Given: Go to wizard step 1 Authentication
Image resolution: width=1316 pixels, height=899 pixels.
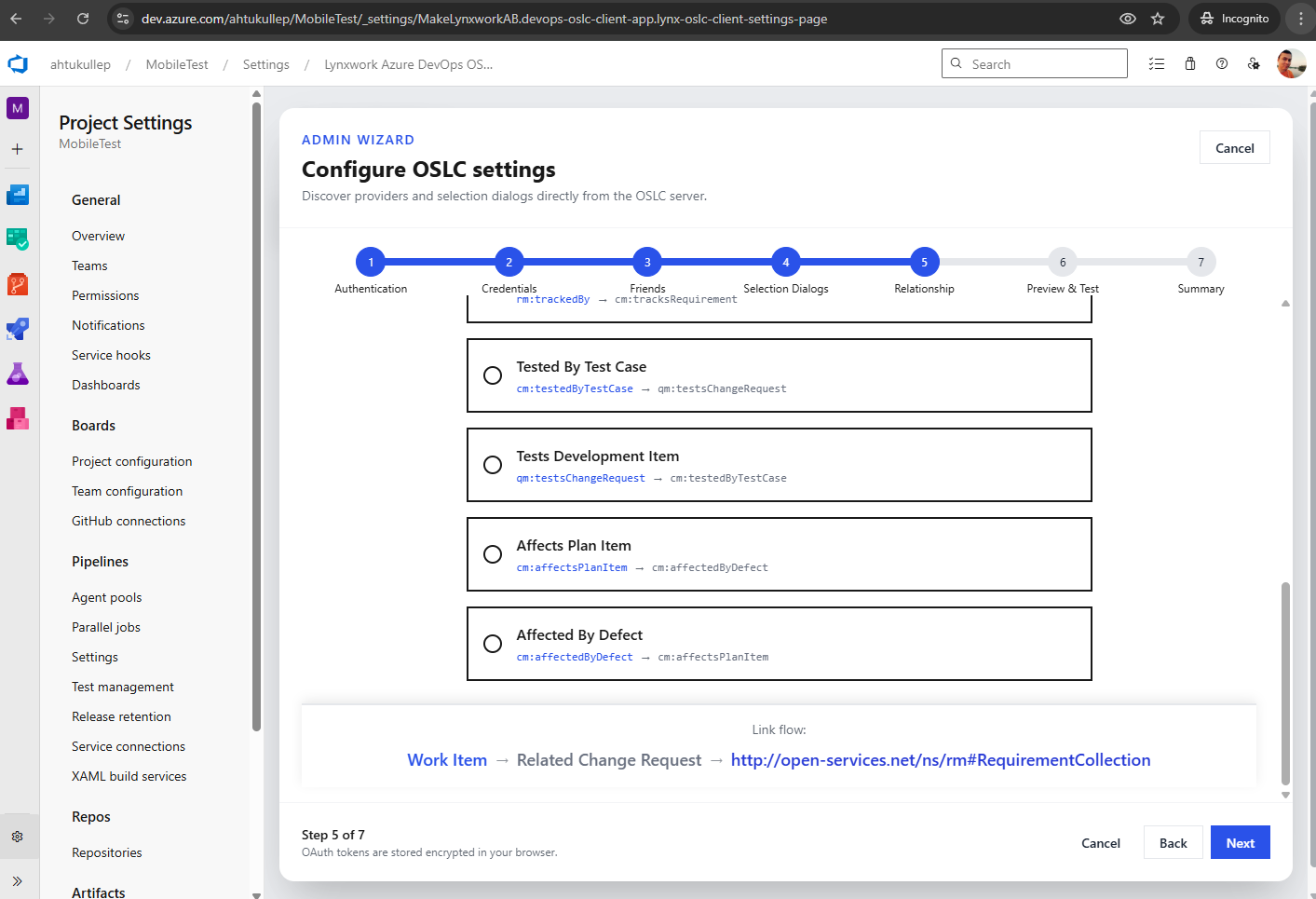Looking at the screenshot, I should coord(371,263).
